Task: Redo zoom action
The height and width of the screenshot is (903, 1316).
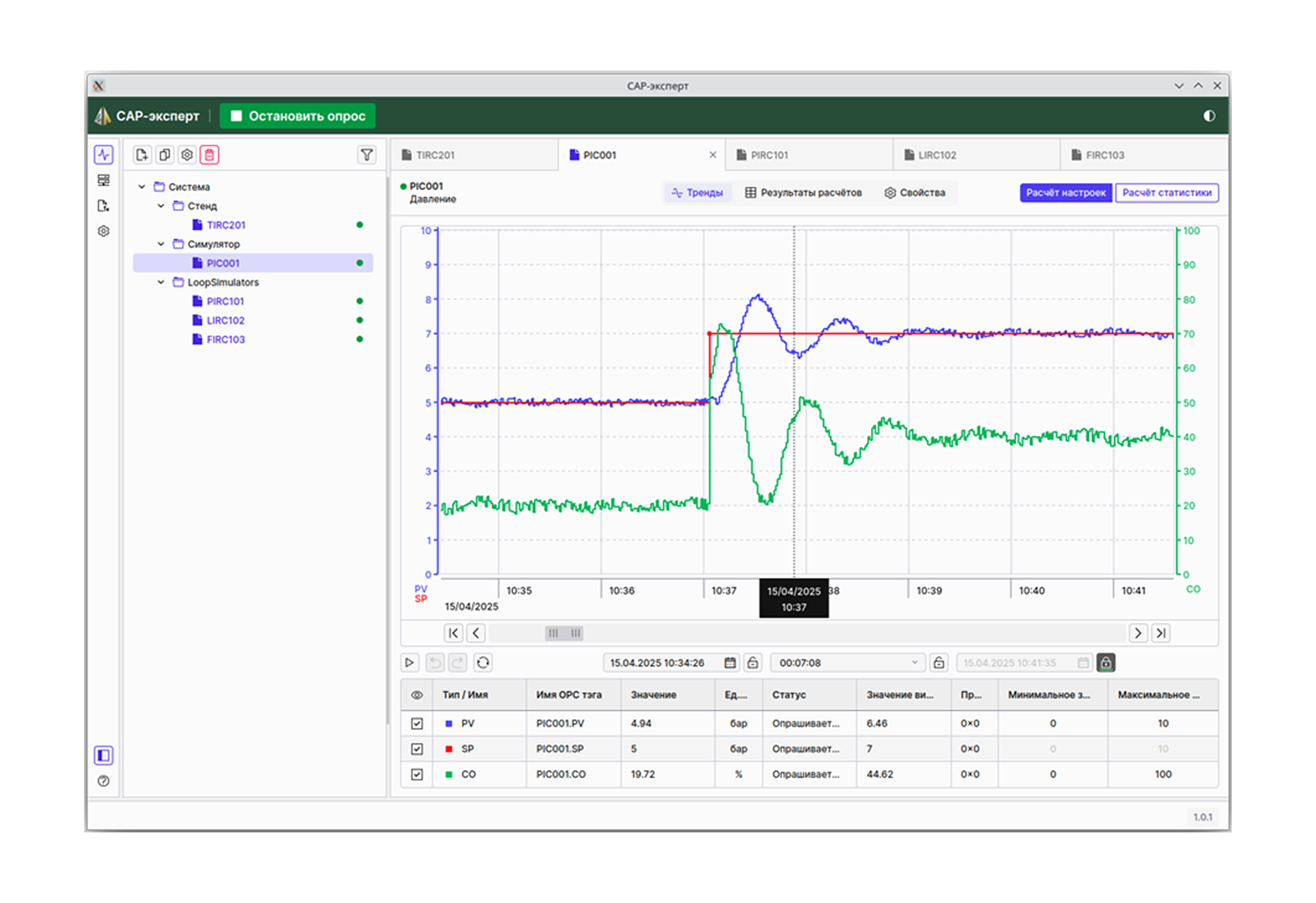Action: (x=458, y=662)
